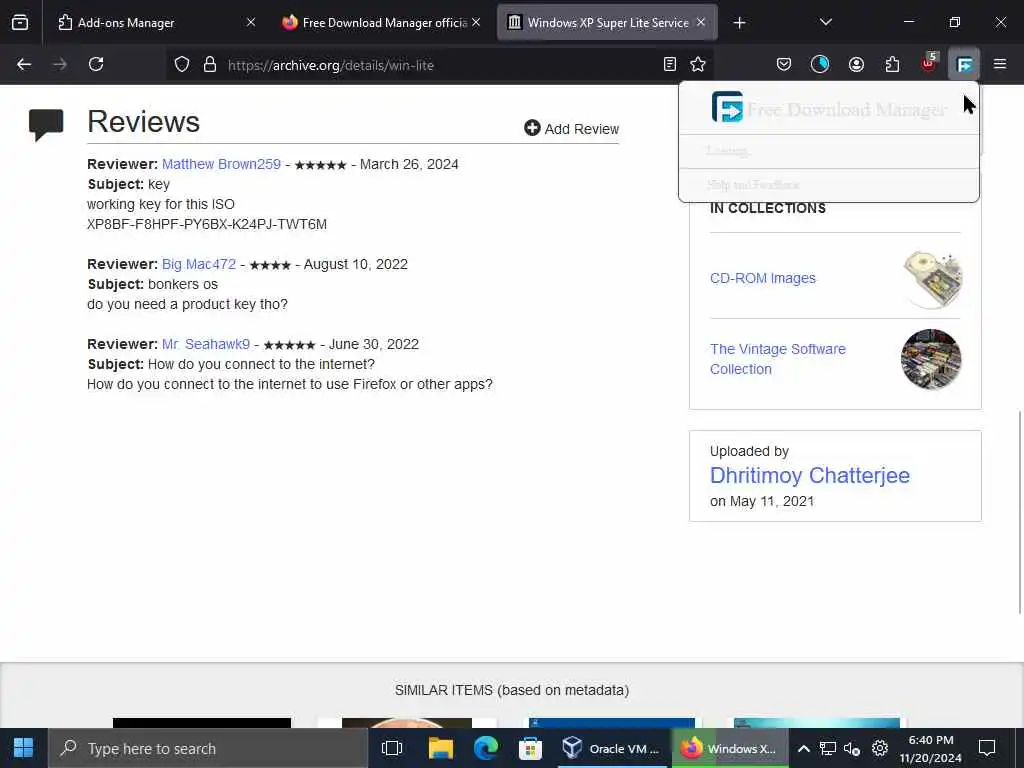Image resolution: width=1024 pixels, height=768 pixels.
Task: Launch Microsoft Edge from the taskbar
Action: [x=485, y=748]
